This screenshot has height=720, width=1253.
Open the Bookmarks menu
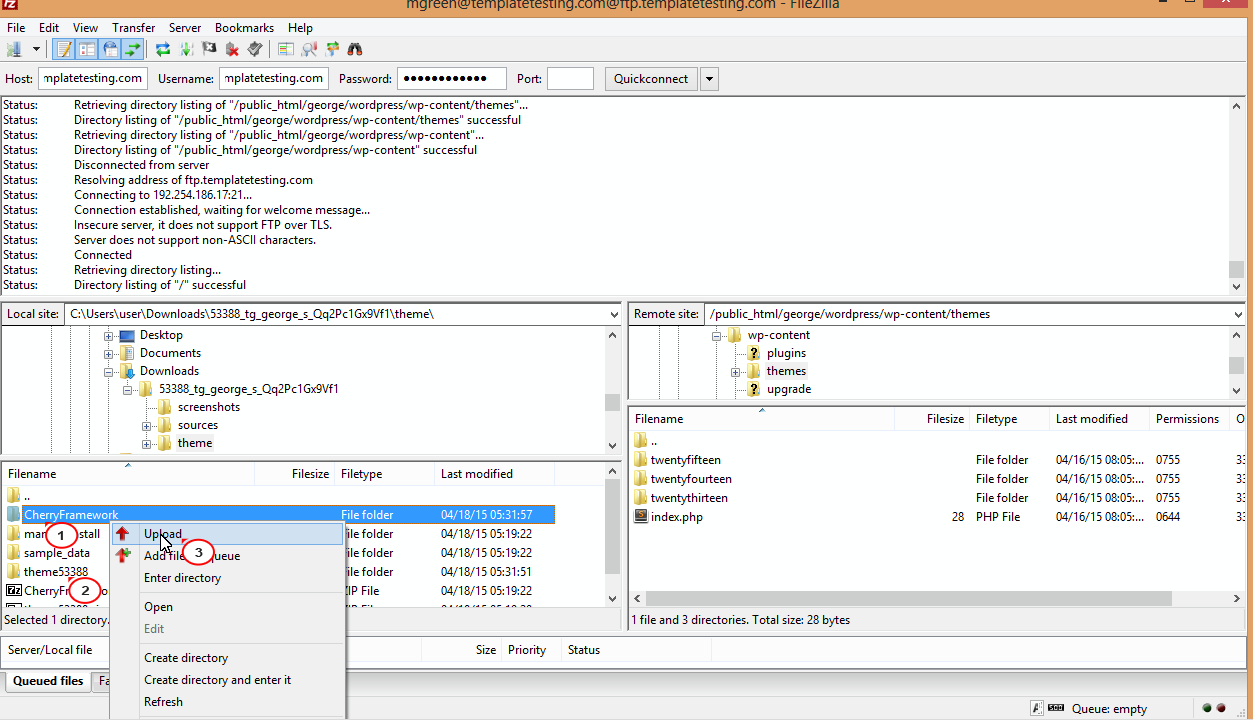tap(243, 28)
